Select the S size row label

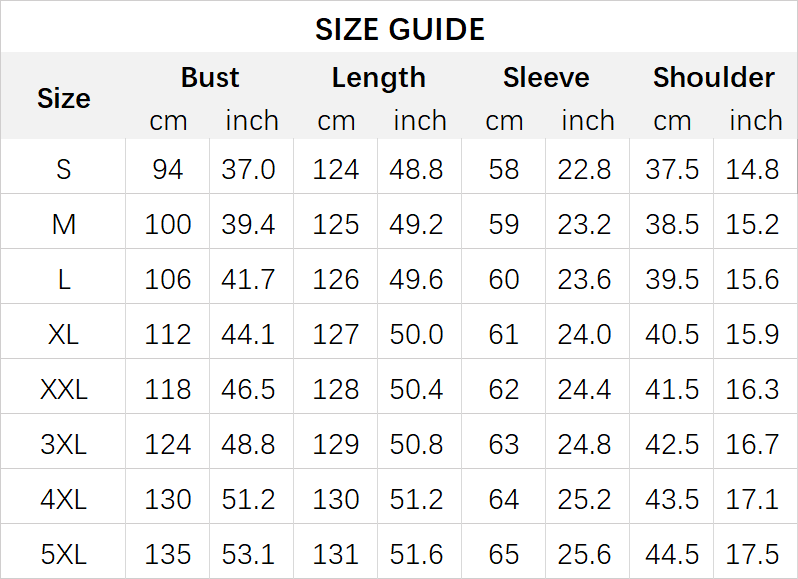(63, 169)
